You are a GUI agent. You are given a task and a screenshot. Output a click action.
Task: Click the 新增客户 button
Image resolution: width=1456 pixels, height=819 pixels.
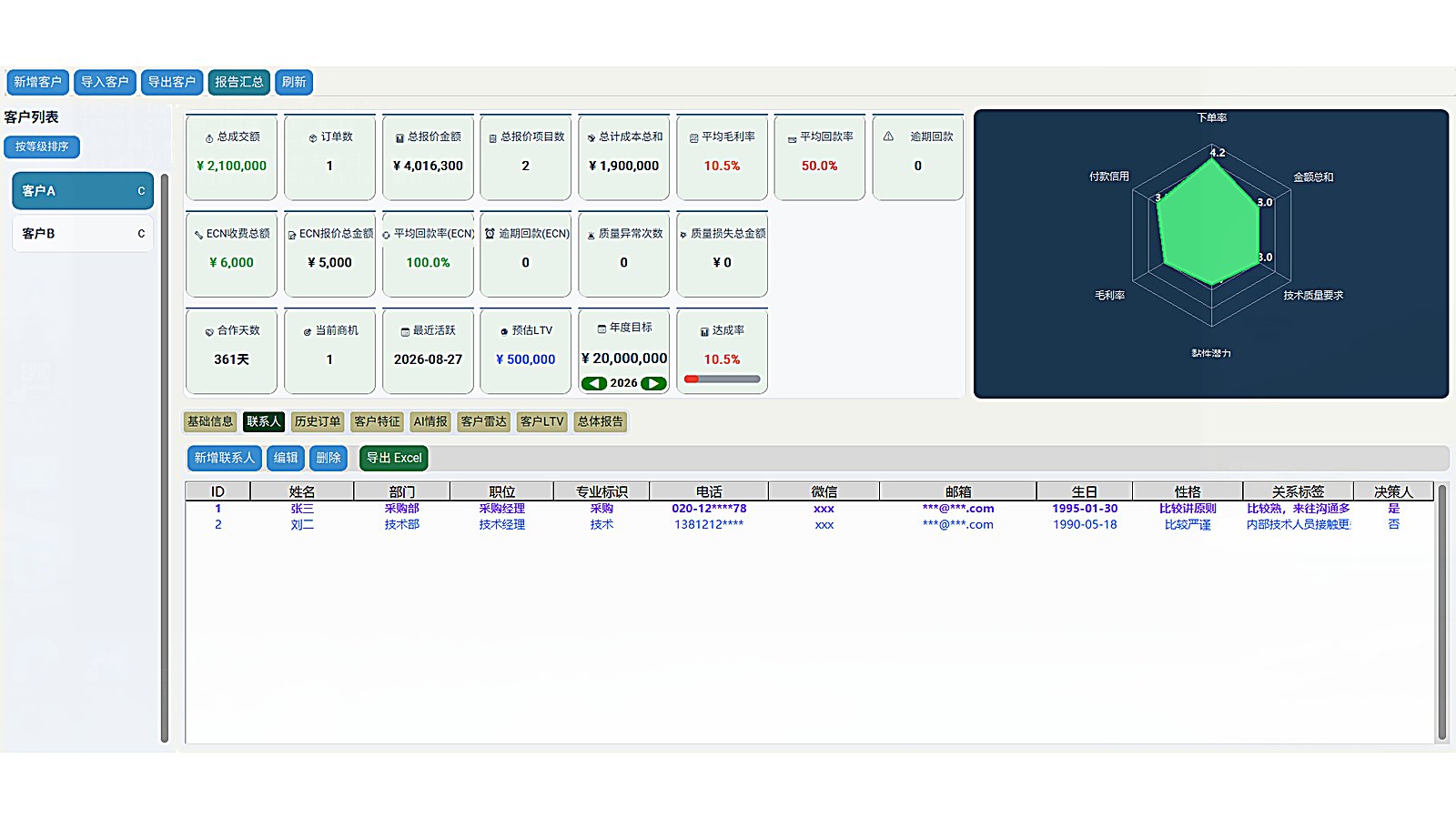[x=37, y=82]
